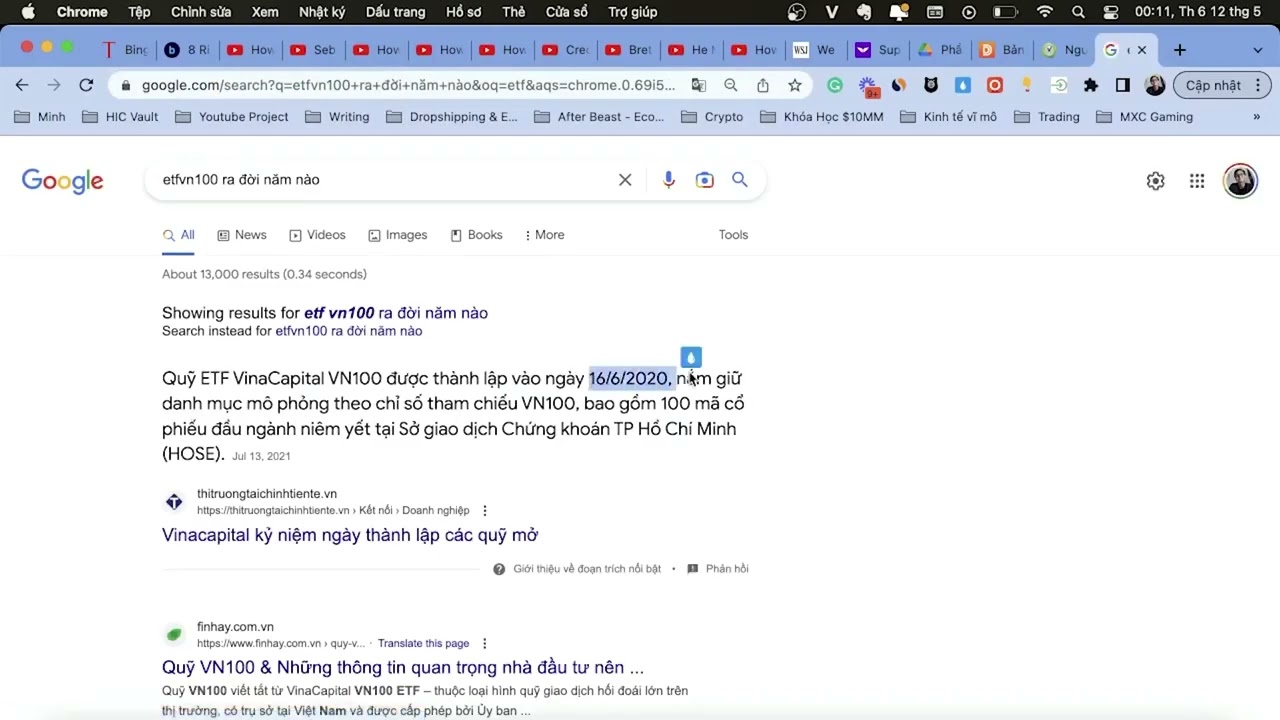
Task: Open the Grammarly extension icon
Action: [835, 85]
